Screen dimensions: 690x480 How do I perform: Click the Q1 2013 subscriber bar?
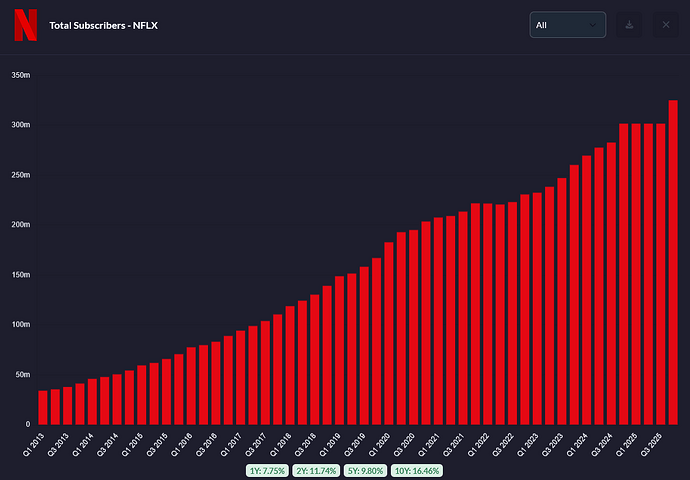click(x=43, y=407)
